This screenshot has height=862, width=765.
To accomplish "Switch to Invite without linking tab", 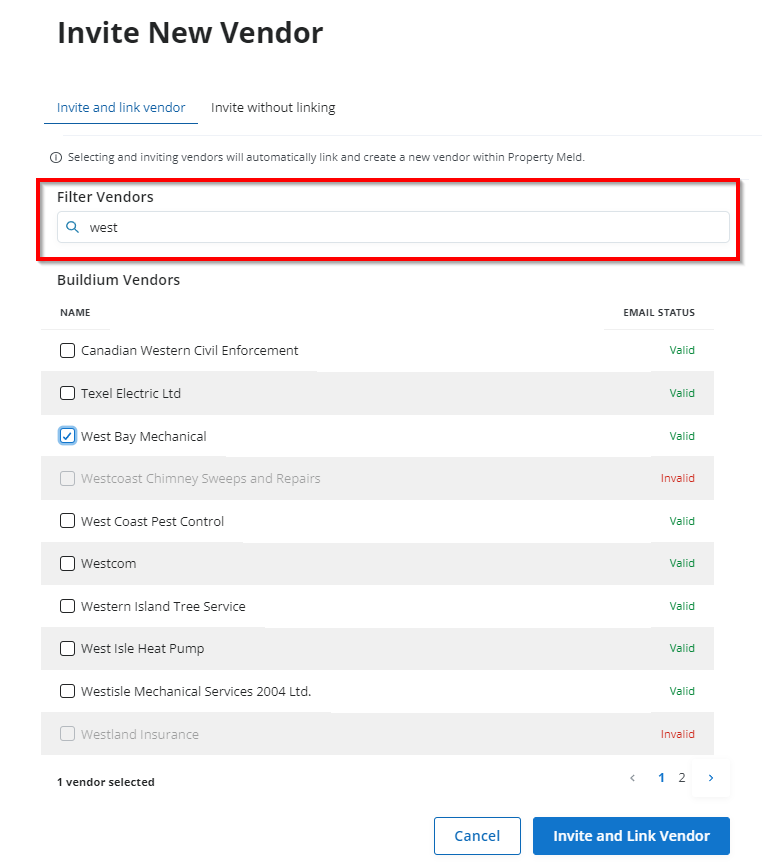I will 273,108.
